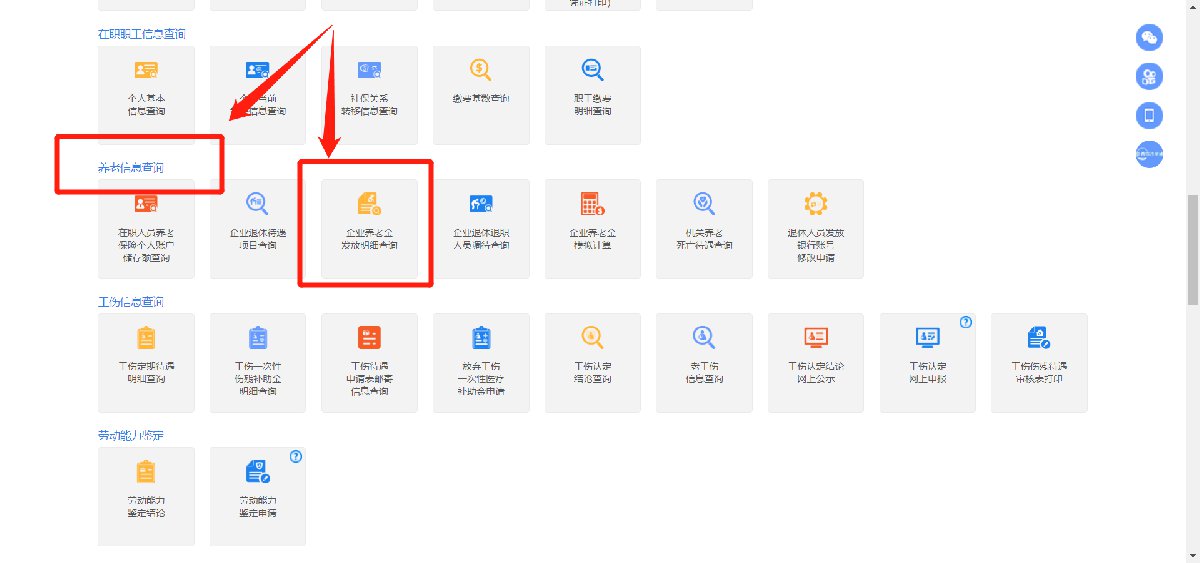The height and width of the screenshot is (563, 1200).
Task: Open 企业养老金发放明细查询 tile
Action: point(369,227)
